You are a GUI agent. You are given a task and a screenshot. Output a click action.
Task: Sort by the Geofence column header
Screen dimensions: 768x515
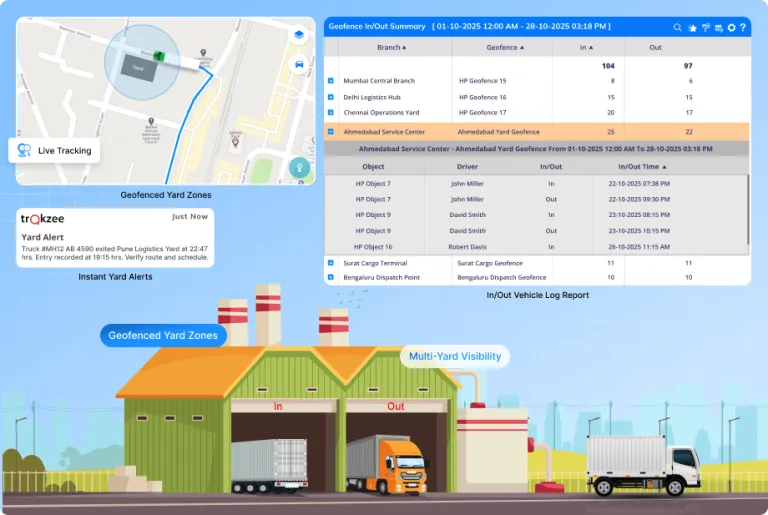pos(505,47)
